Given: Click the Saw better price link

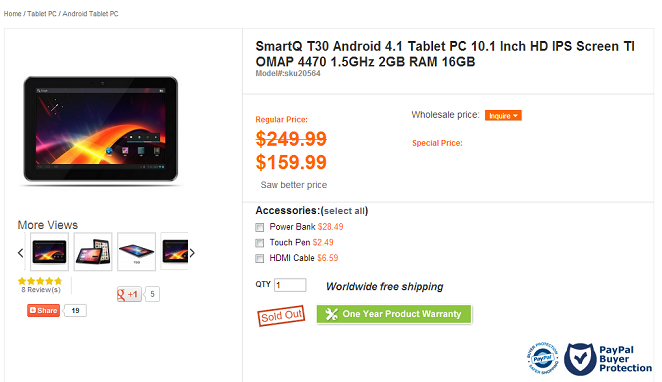Looking at the screenshot, I should pyautogui.click(x=294, y=185).
